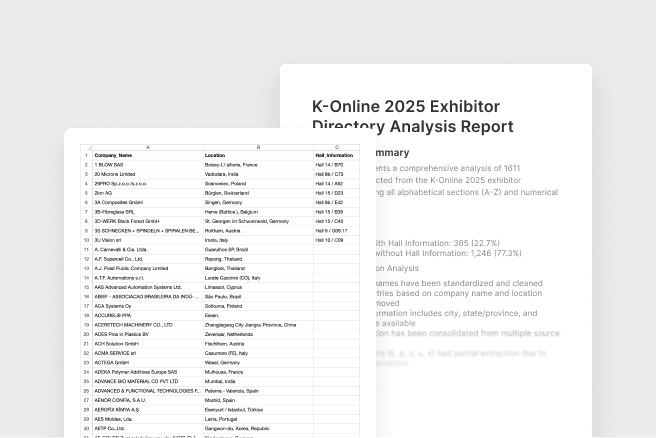This screenshot has width=656, height=438.
Task: Select 'St. Georgen im Schwarzwald, Germany' cell
Action: (x=258, y=221)
